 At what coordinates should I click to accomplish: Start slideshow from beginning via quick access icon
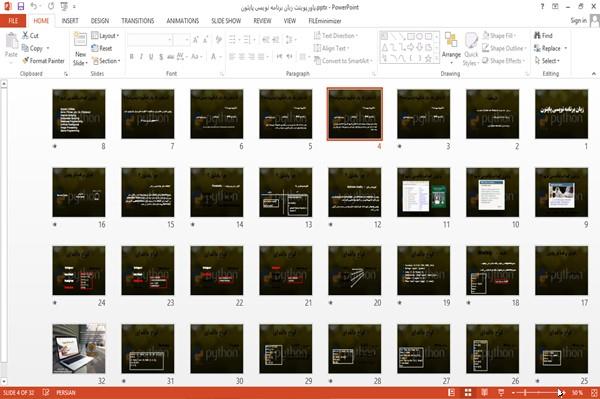pyautogui.click(x=64, y=7)
